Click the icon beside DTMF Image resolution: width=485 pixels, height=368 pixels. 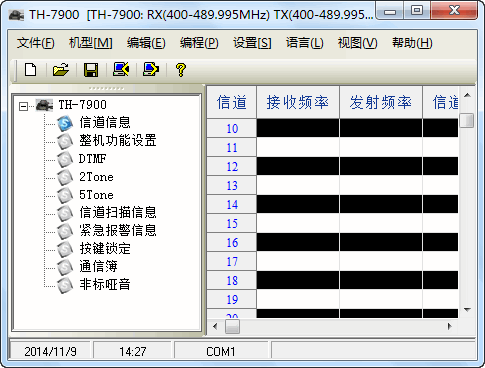pyautogui.click(x=65, y=159)
